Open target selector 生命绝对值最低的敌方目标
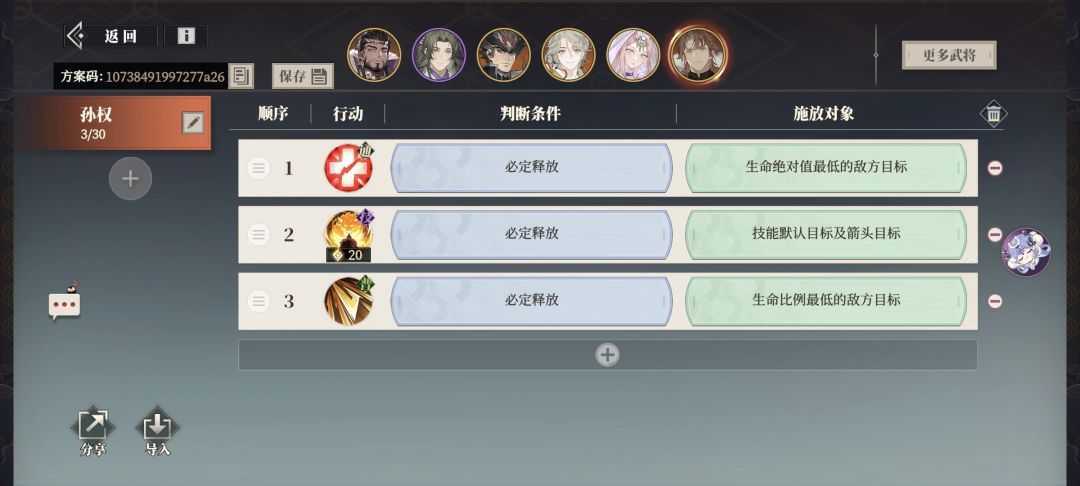1080x486 pixels. pyautogui.click(x=825, y=167)
